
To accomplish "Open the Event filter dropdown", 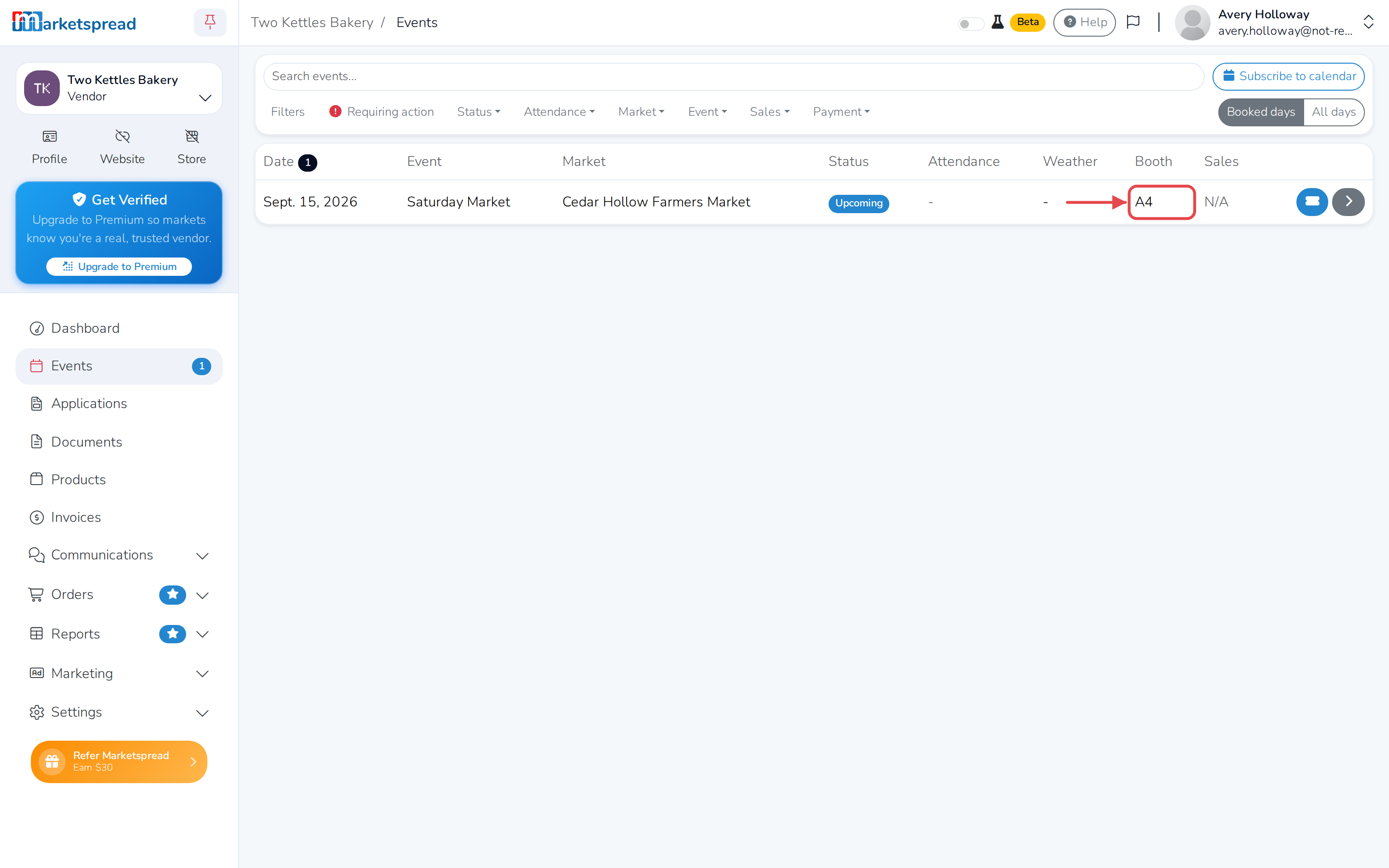I will pos(707,112).
